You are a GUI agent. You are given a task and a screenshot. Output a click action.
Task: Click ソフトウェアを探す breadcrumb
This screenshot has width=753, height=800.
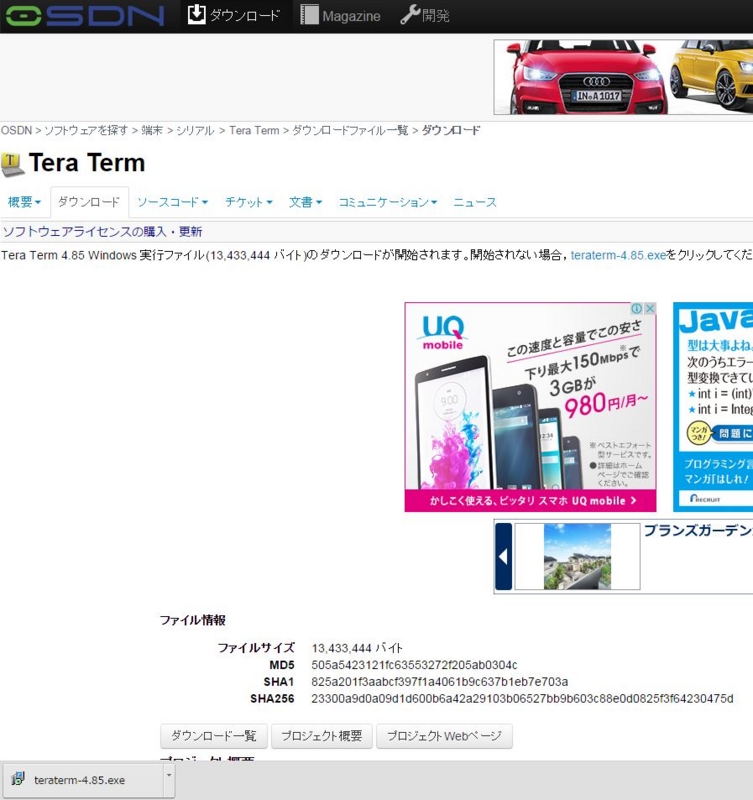86,131
